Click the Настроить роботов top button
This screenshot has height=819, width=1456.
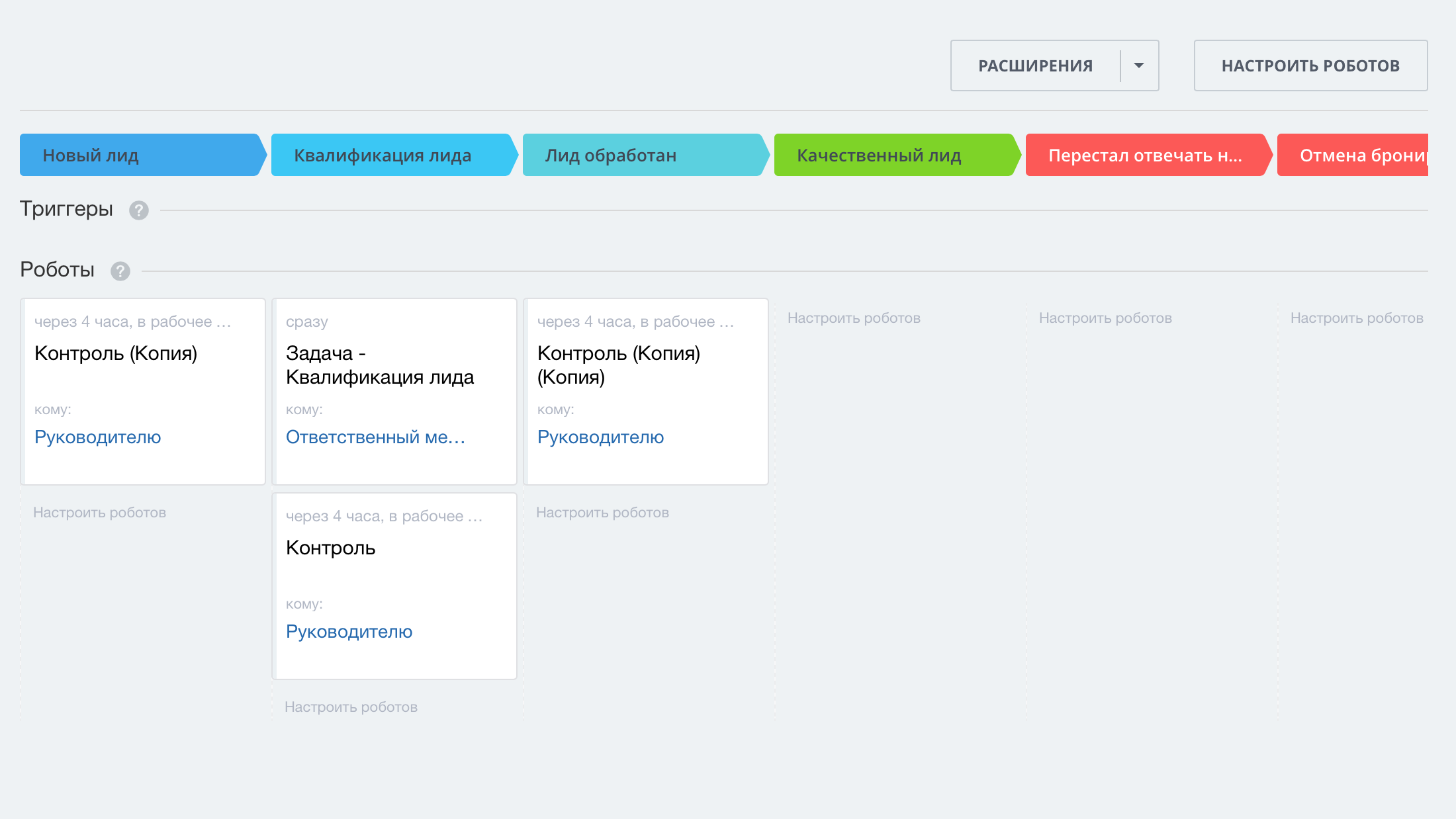tap(1310, 65)
